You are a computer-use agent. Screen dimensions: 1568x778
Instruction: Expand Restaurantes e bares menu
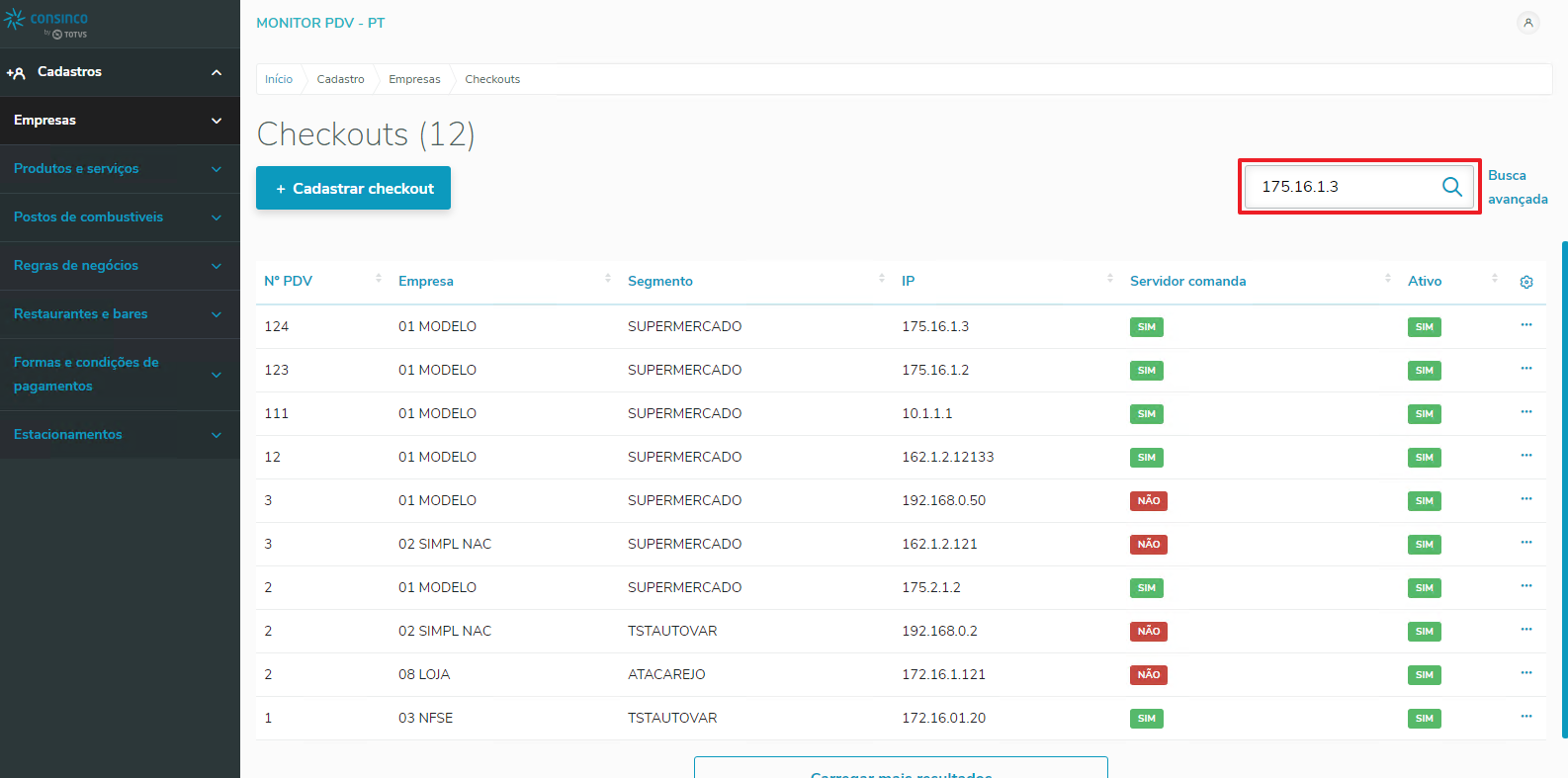(120, 314)
